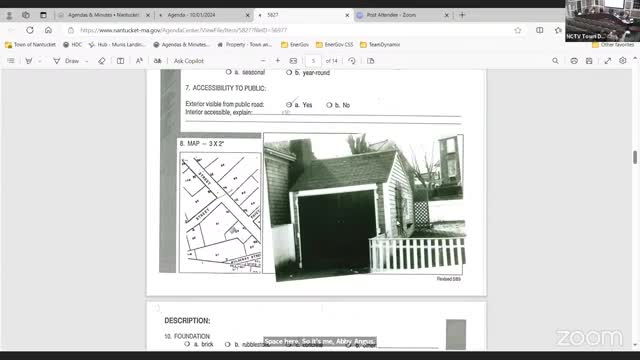
Task: Open the EnerGov favorites folder
Action: 295,44
